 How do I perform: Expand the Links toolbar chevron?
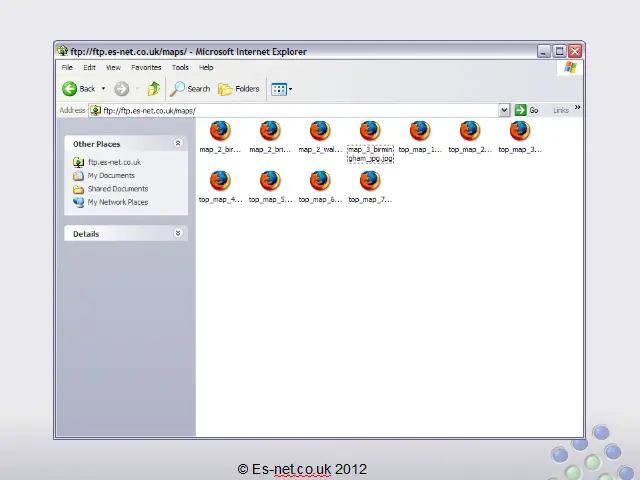pyautogui.click(x=578, y=107)
